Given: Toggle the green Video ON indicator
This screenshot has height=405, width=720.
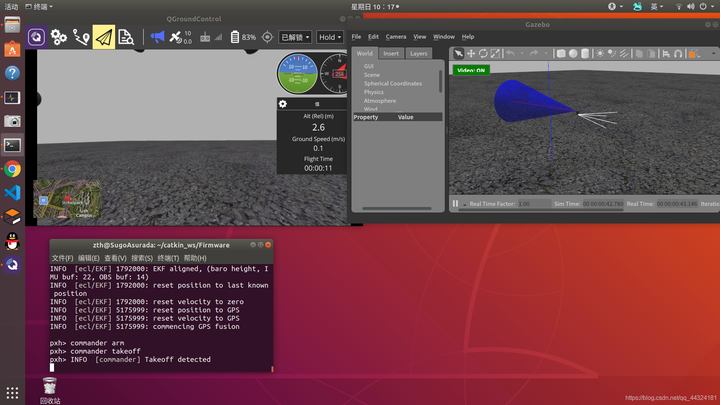Looking at the screenshot, I should coord(471,70).
